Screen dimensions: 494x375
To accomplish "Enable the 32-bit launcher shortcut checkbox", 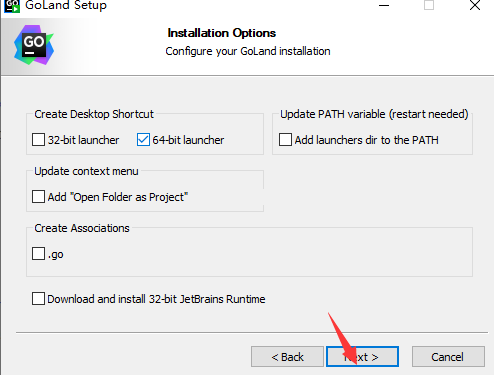I will pos(38,140).
